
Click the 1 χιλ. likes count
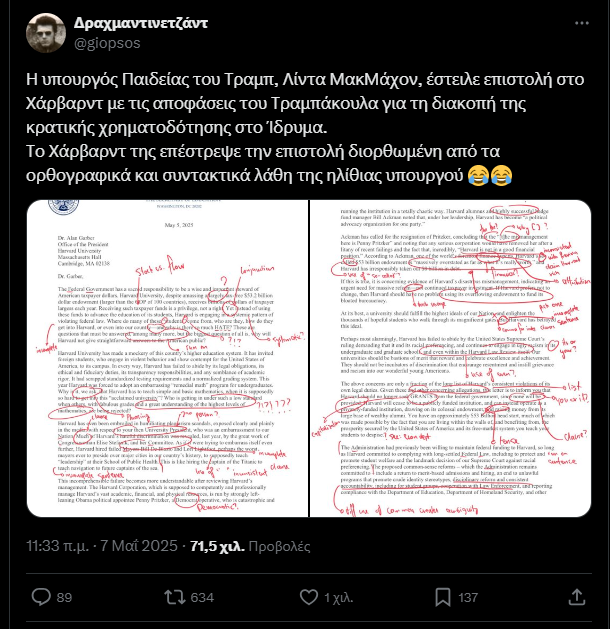coord(338,597)
